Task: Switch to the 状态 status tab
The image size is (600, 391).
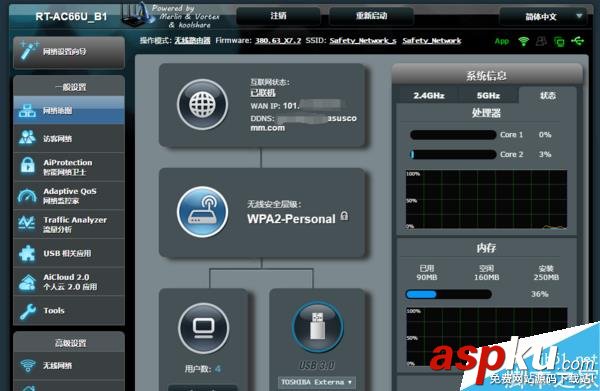Action: (x=548, y=95)
